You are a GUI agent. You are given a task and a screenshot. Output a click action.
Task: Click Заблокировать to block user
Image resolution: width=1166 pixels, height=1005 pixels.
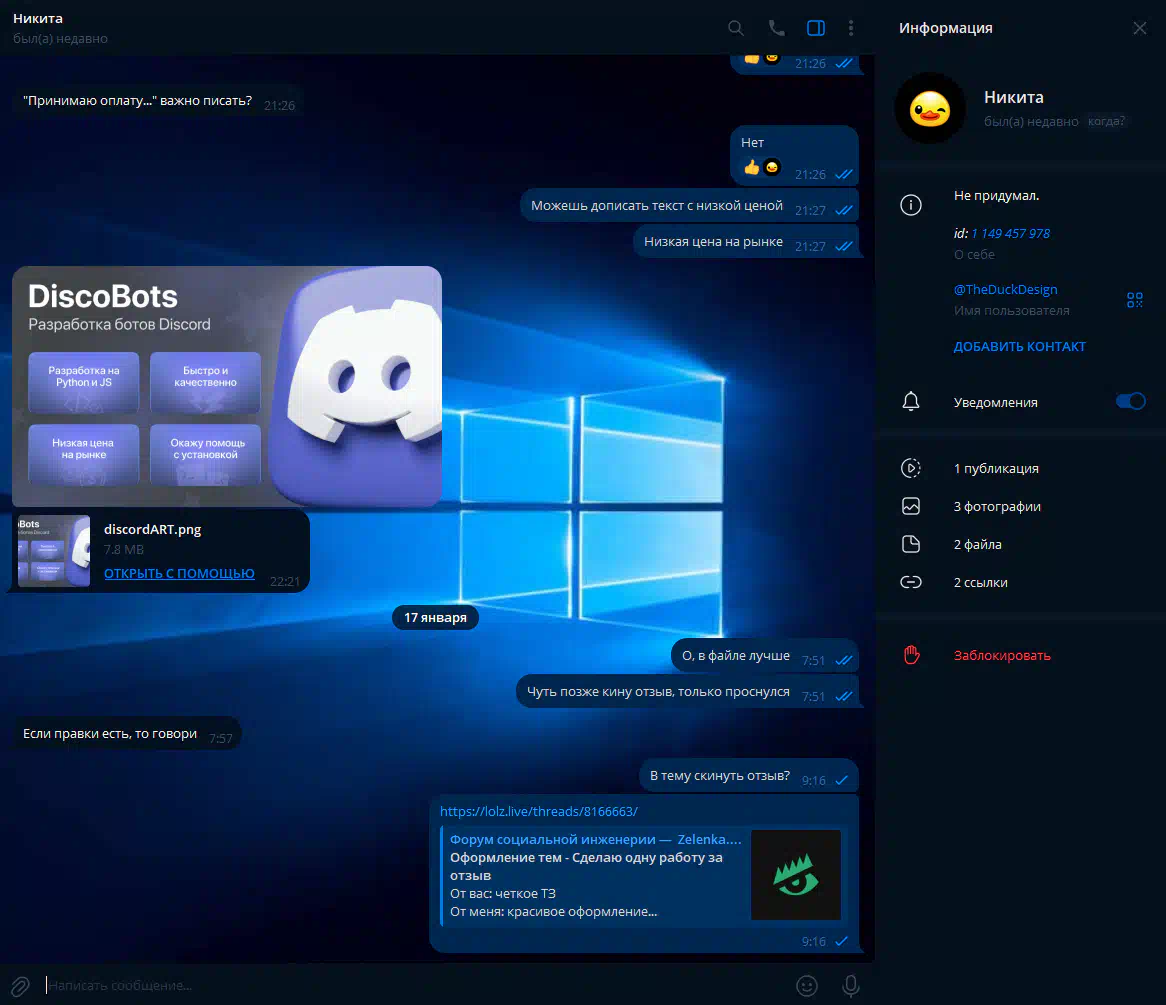point(1002,655)
